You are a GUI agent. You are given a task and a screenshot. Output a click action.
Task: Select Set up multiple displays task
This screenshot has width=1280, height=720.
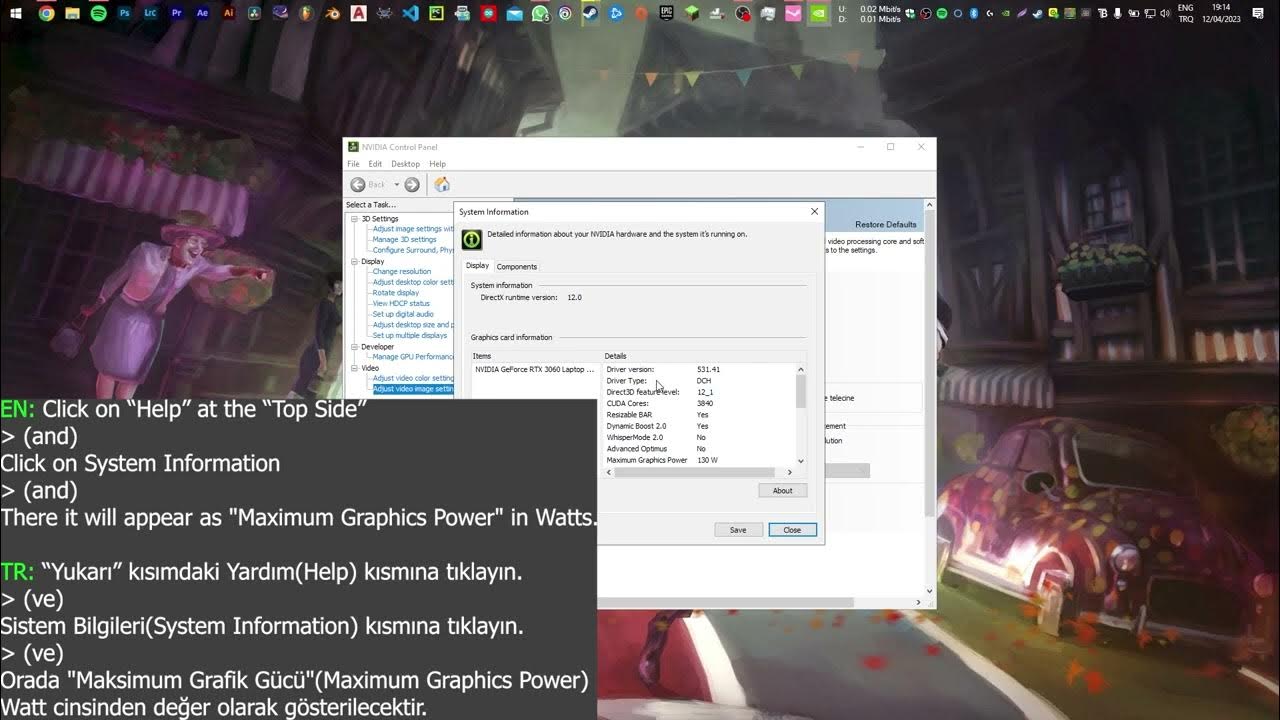(410, 336)
